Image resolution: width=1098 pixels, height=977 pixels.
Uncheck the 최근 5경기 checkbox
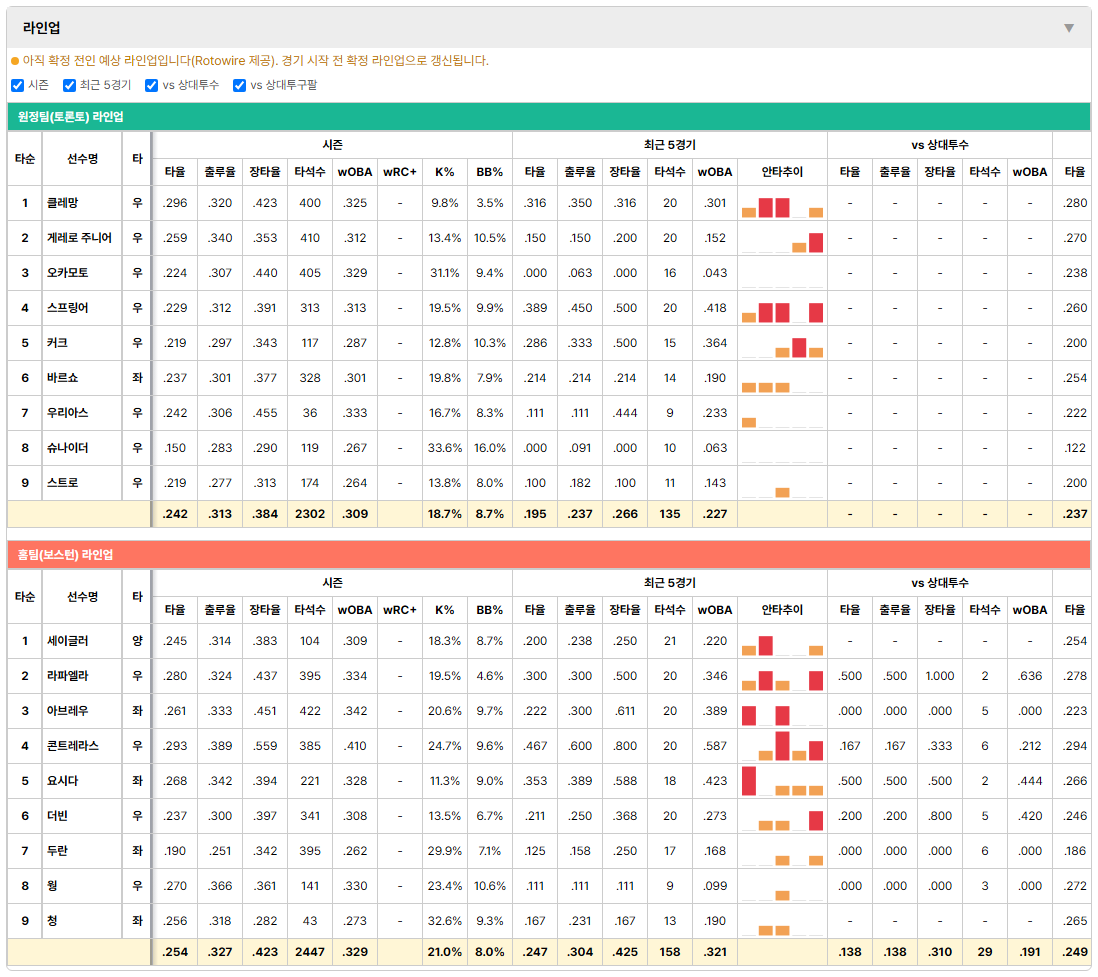click(x=69, y=85)
